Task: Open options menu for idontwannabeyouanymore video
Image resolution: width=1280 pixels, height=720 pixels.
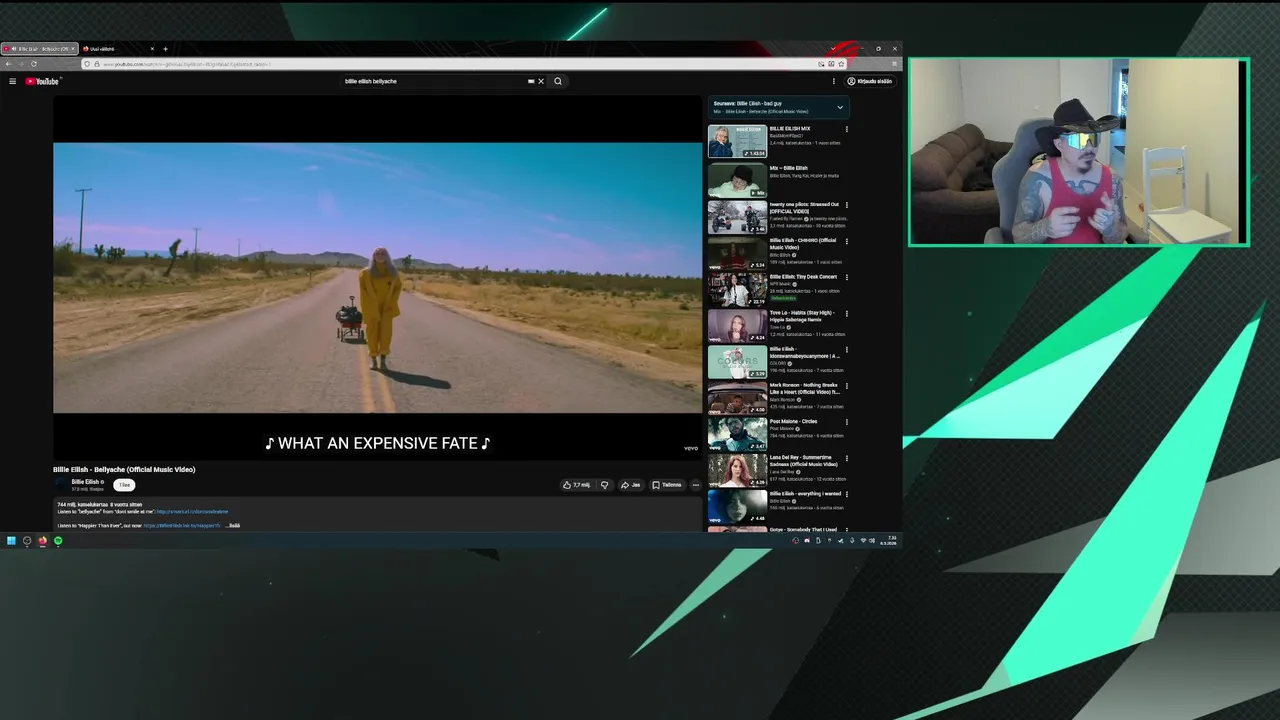Action: tap(847, 349)
